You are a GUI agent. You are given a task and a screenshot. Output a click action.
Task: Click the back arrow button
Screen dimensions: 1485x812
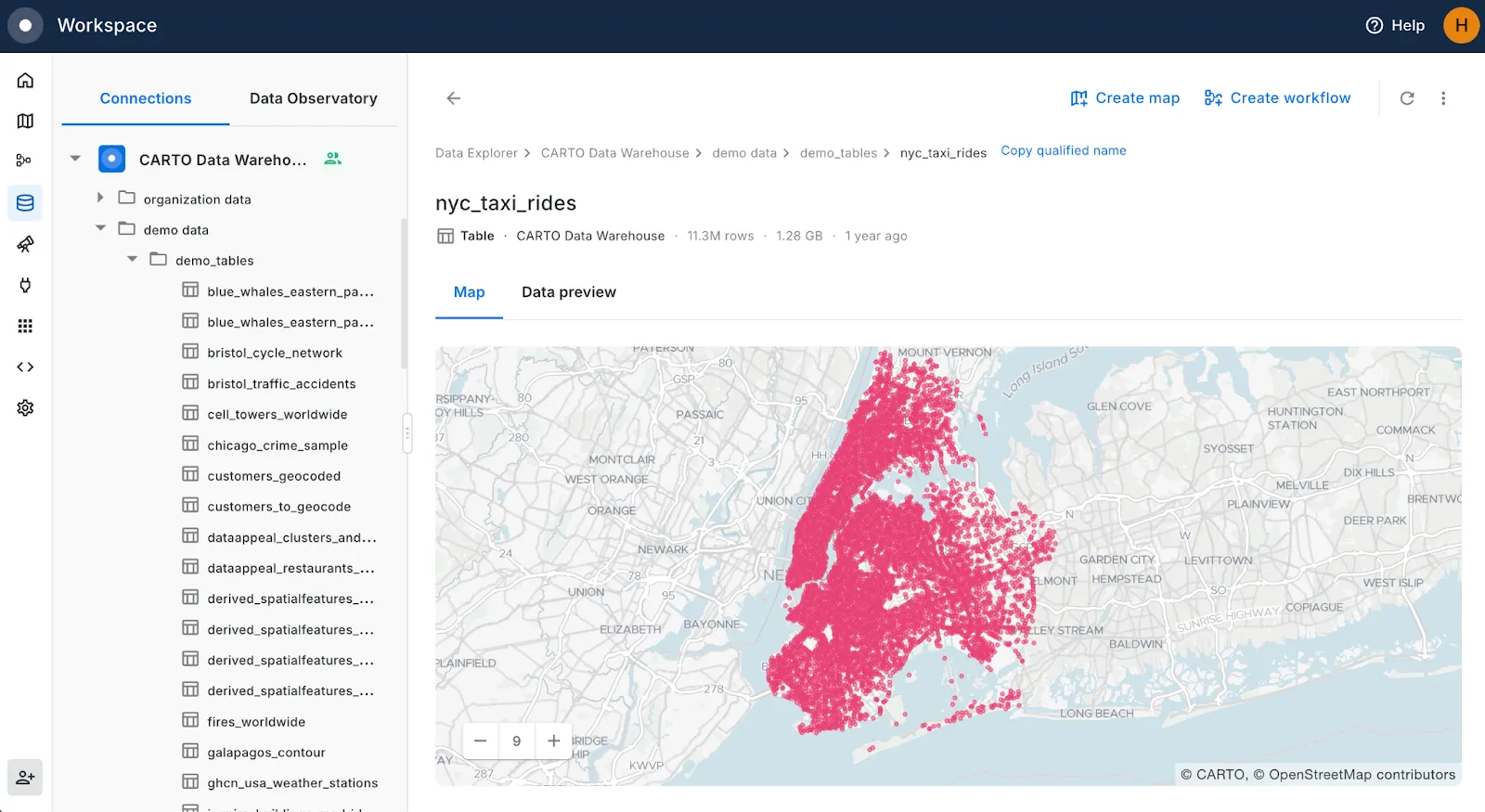point(454,98)
